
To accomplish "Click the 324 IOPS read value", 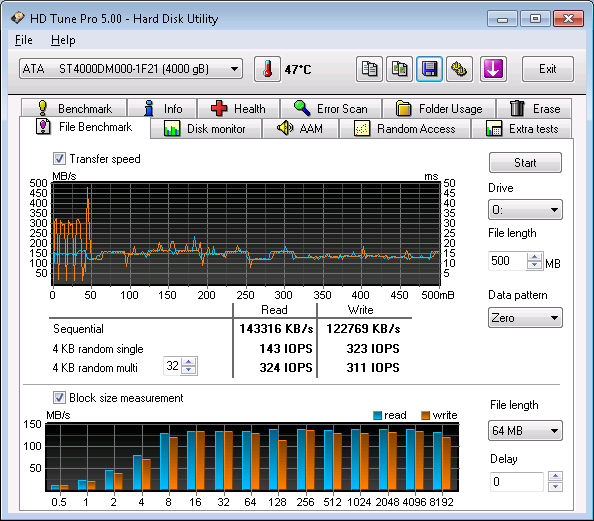I will [x=286, y=367].
